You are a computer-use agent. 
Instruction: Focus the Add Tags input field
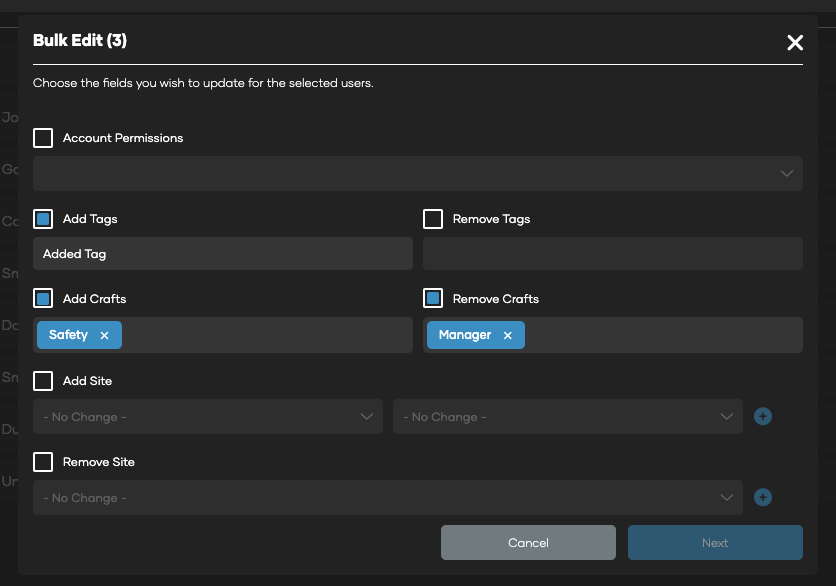coord(223,254)
